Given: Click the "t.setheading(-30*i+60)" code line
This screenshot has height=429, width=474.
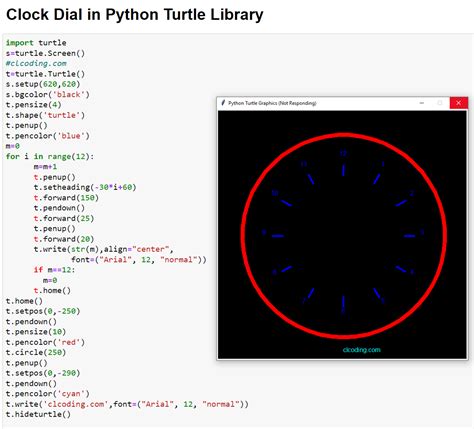Looking at the screenshot, I should point(85,187).
